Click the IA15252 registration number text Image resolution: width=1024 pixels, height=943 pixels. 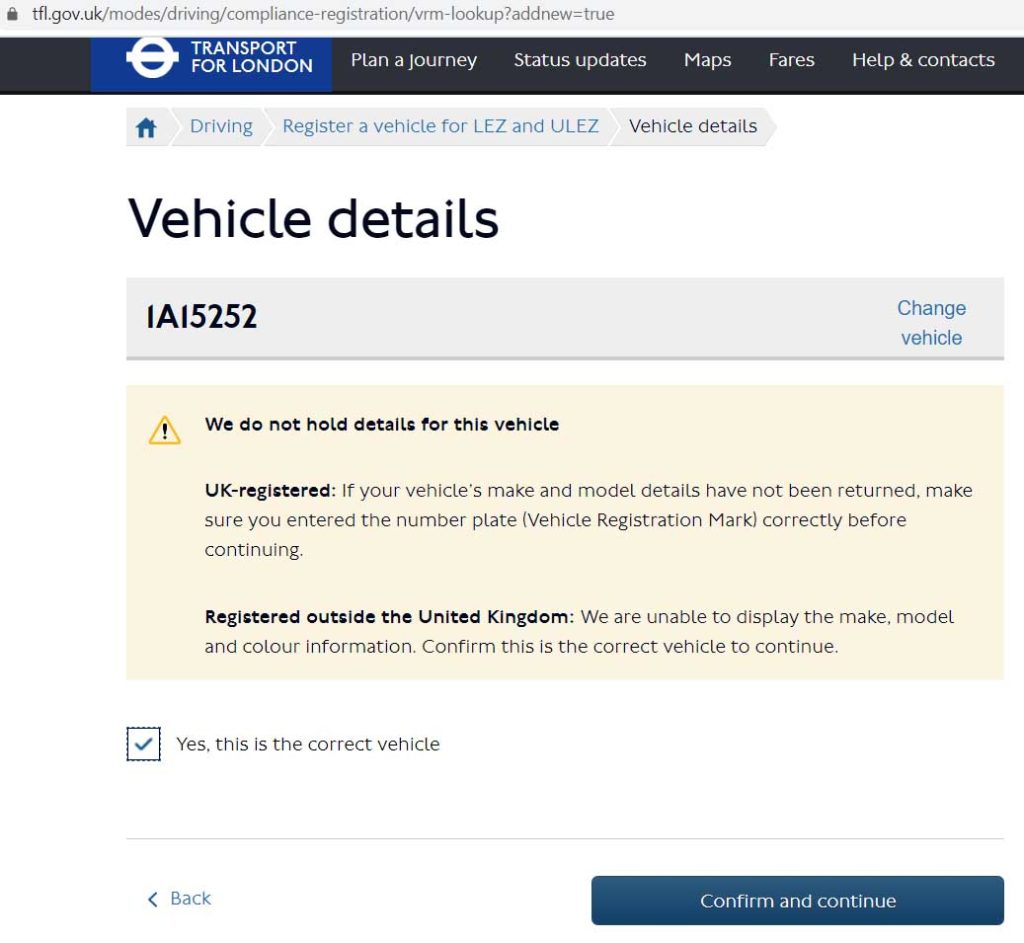coord(202,317)
